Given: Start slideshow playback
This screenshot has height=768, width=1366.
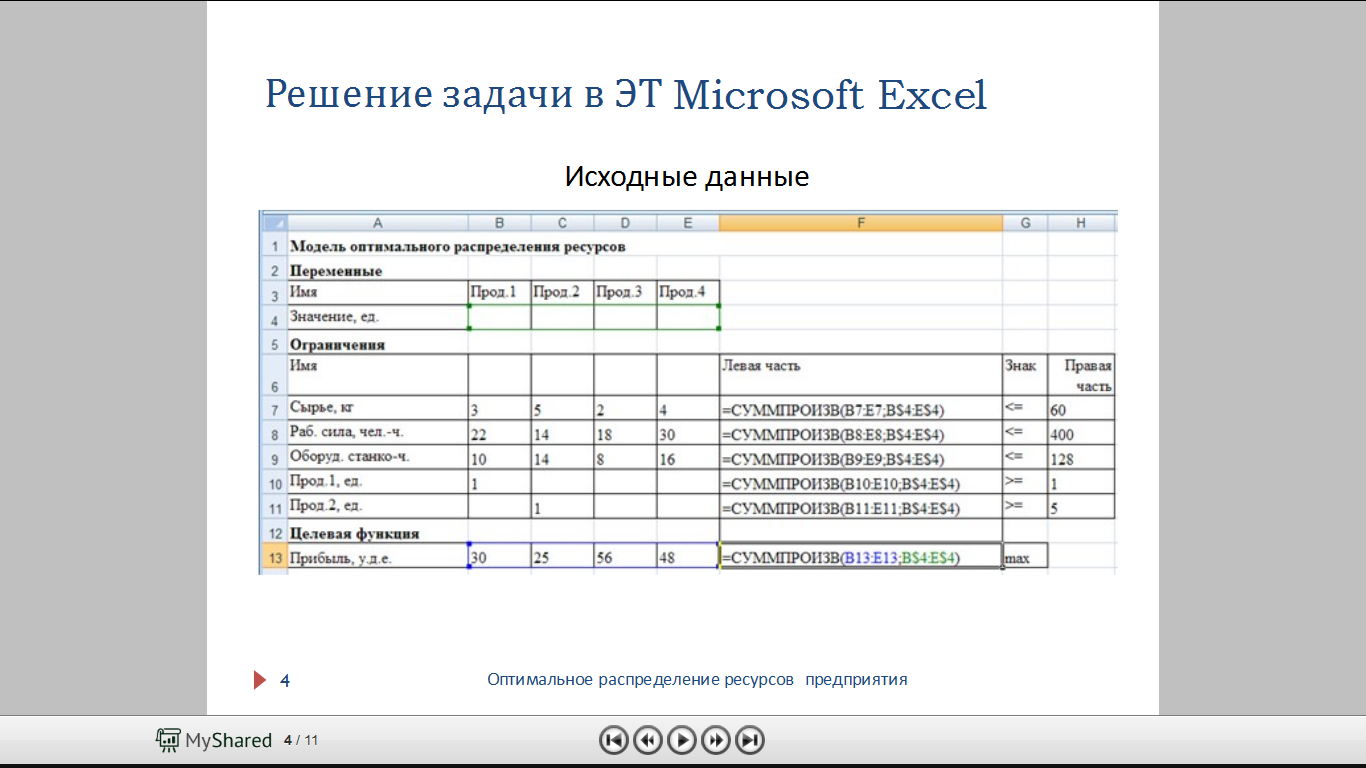Looking at the screenshot, I should [682, 740].
